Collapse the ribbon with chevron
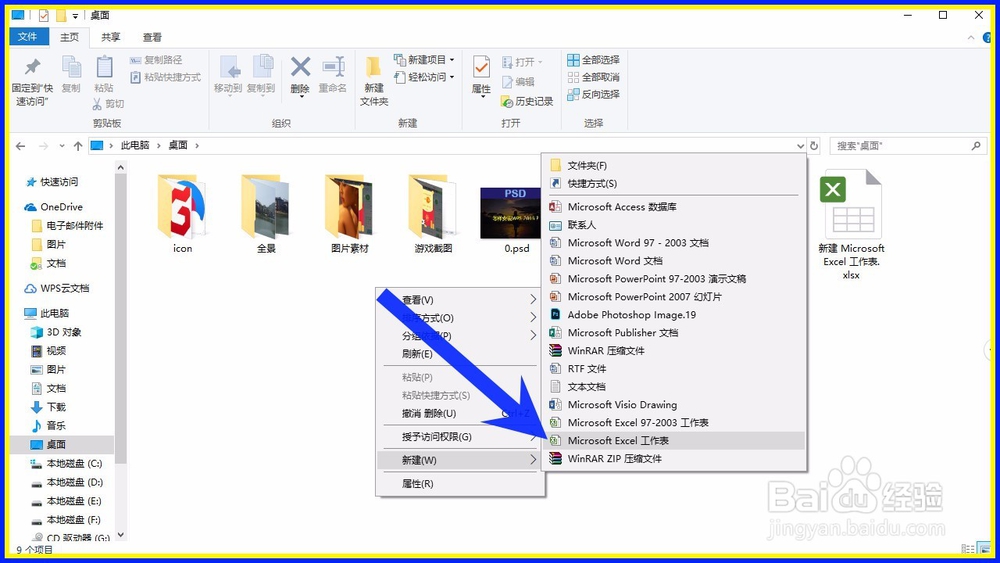The image size is (1000, 563). (971, 38)
